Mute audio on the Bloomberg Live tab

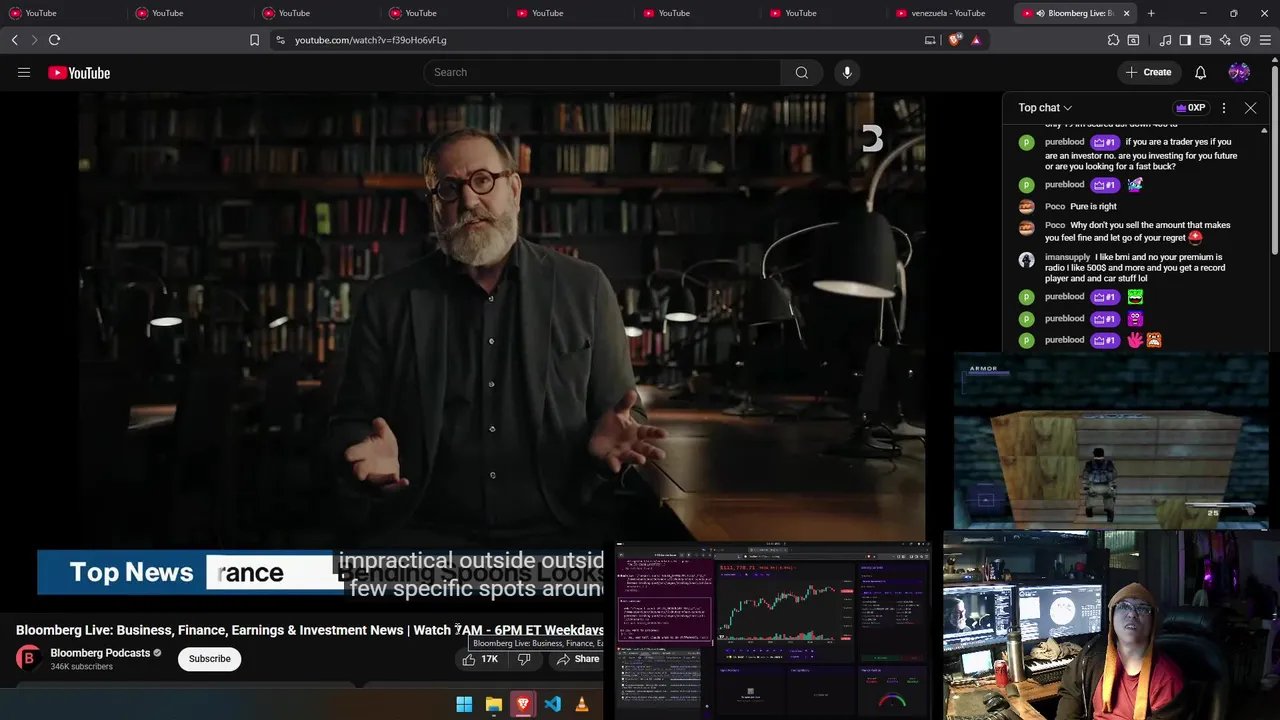(1040, 13)
